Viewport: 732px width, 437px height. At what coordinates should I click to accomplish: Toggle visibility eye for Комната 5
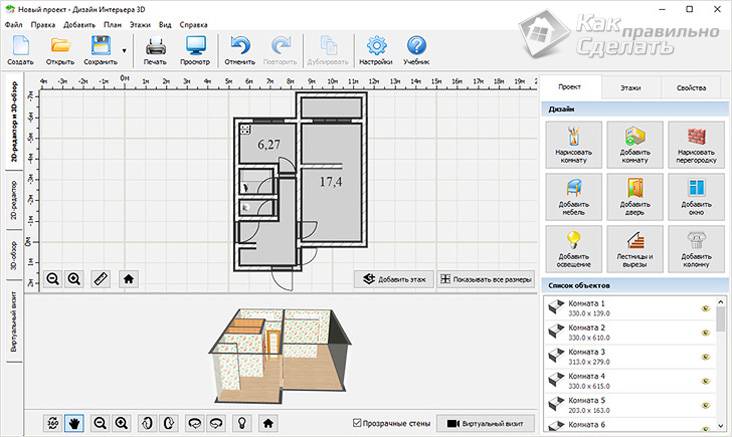point(706,405)
